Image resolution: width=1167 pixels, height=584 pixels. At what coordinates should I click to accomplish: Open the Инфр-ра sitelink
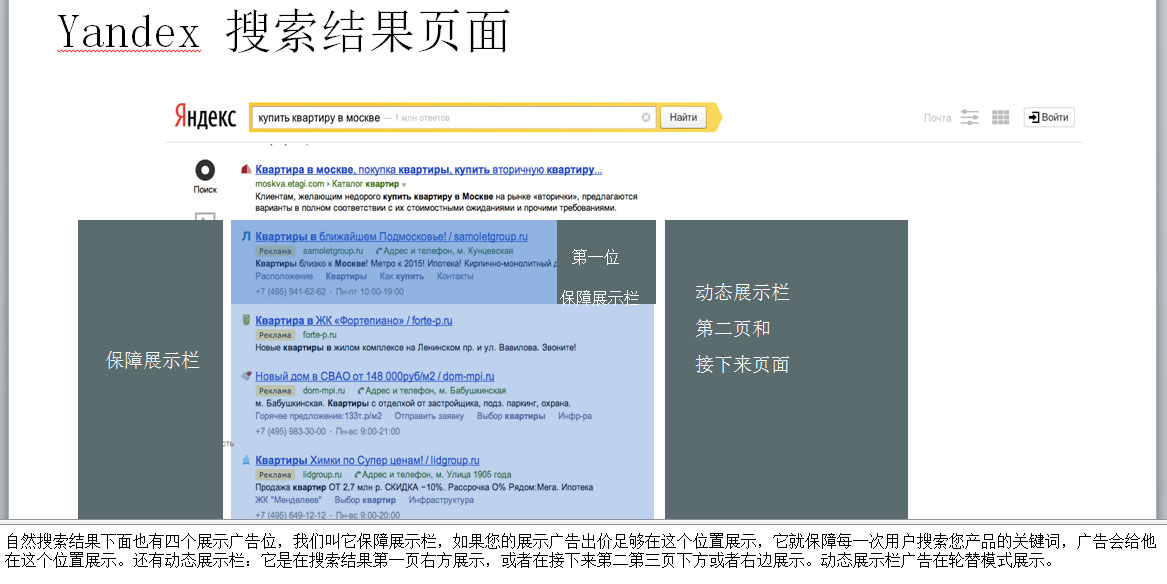[575, 416]
